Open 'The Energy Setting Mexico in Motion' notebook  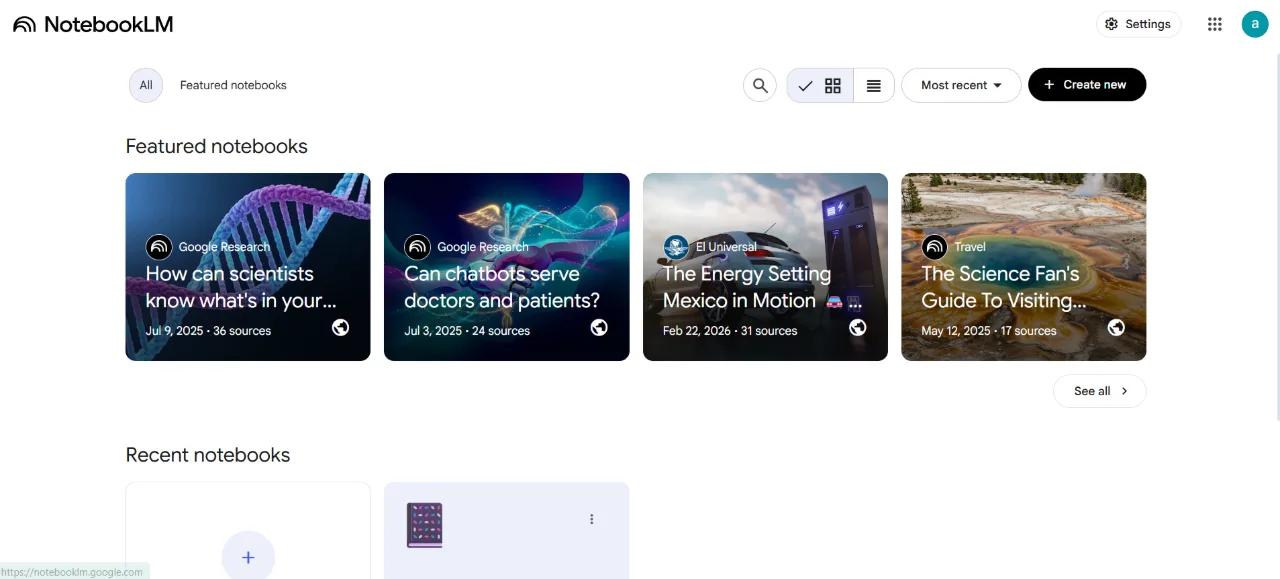click(x=765, y=267)
